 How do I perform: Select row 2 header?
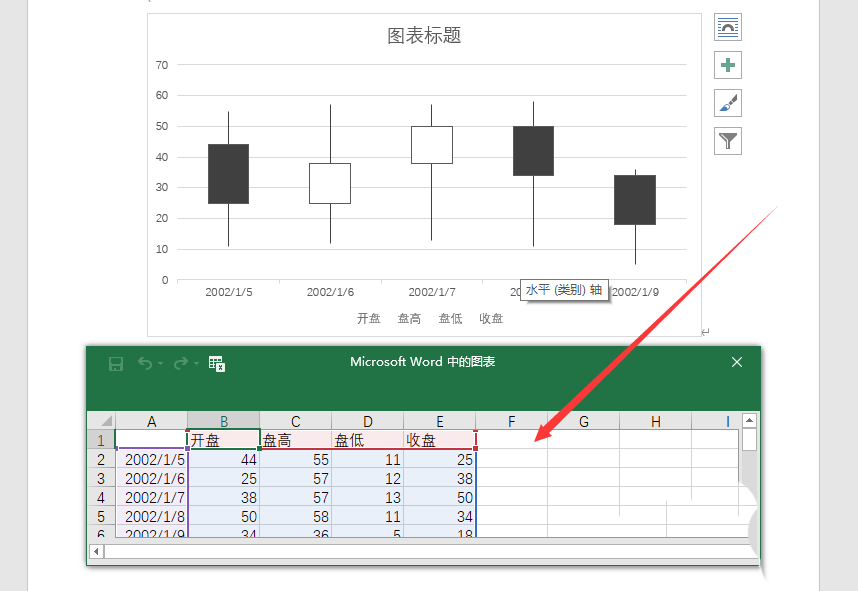click(100, 460)
